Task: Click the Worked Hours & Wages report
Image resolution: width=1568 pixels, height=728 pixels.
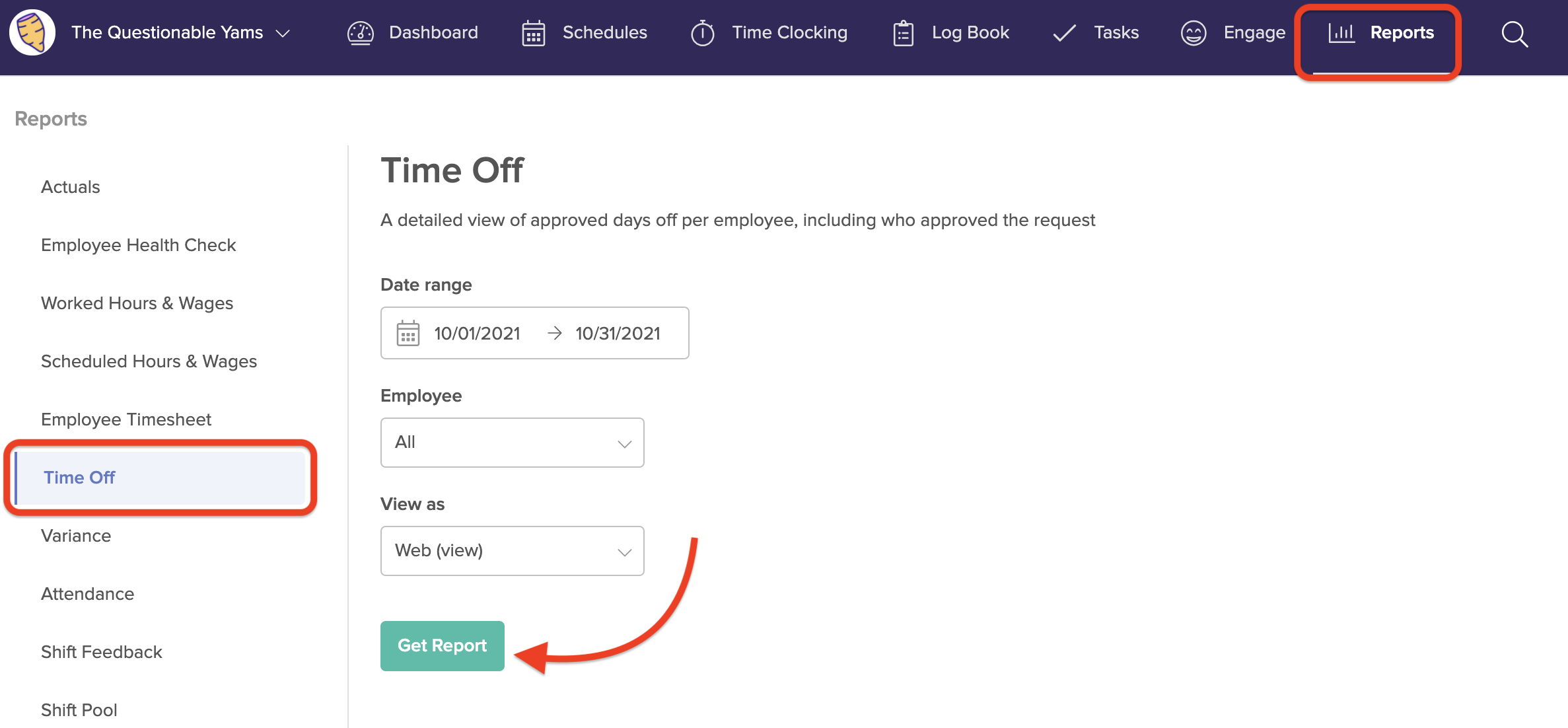Action: point(137,303)
